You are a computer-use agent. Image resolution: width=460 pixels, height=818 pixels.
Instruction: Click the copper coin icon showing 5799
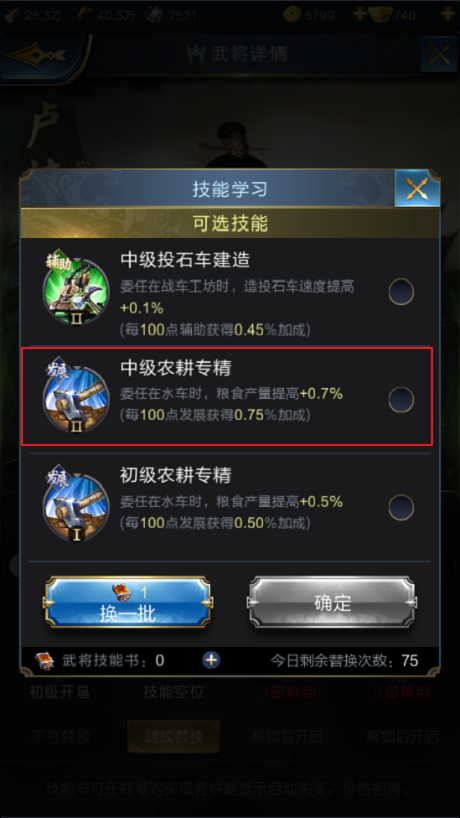[x=293, y=15]
